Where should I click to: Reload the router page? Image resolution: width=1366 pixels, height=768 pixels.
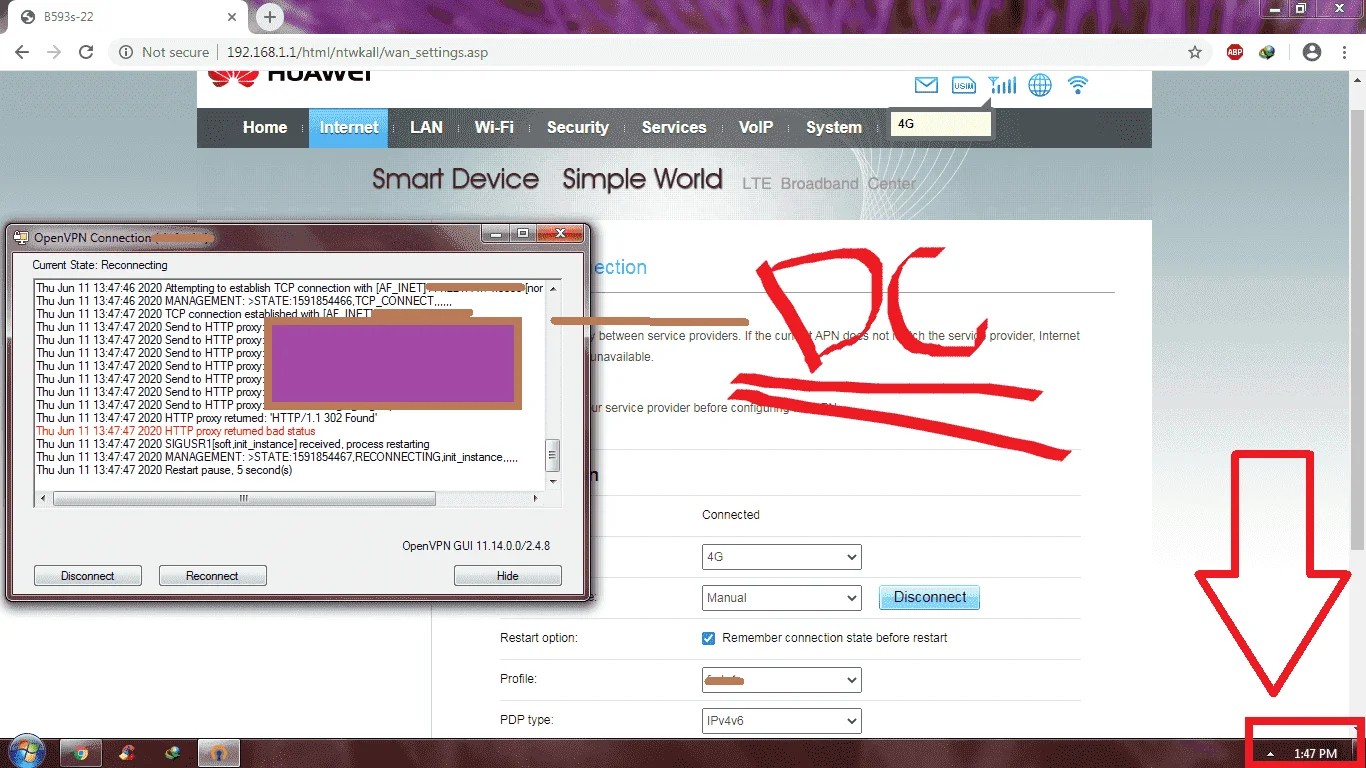click(x=86, y=52)
